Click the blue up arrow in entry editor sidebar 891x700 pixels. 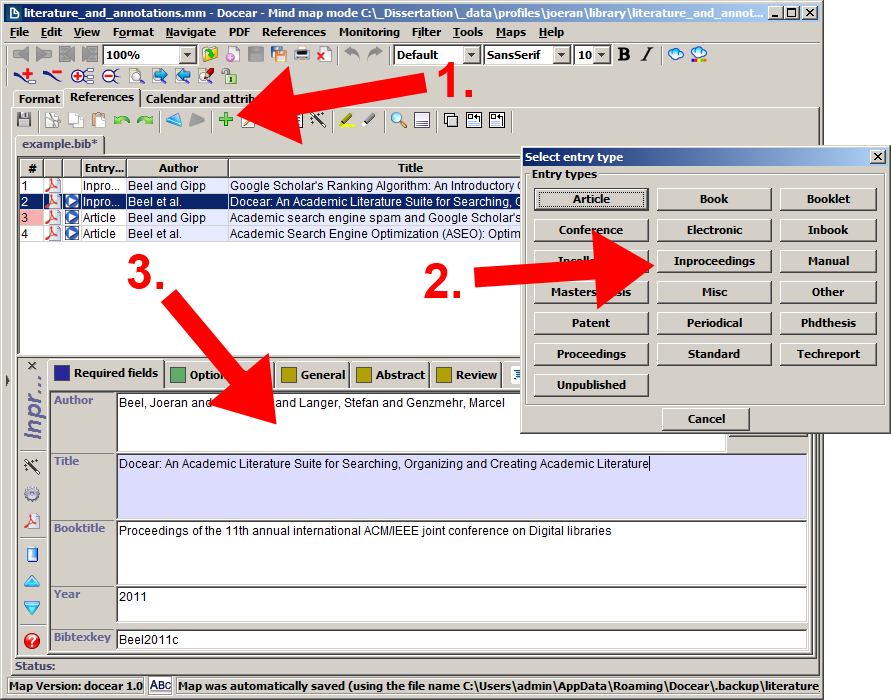[x=32, y=581]
